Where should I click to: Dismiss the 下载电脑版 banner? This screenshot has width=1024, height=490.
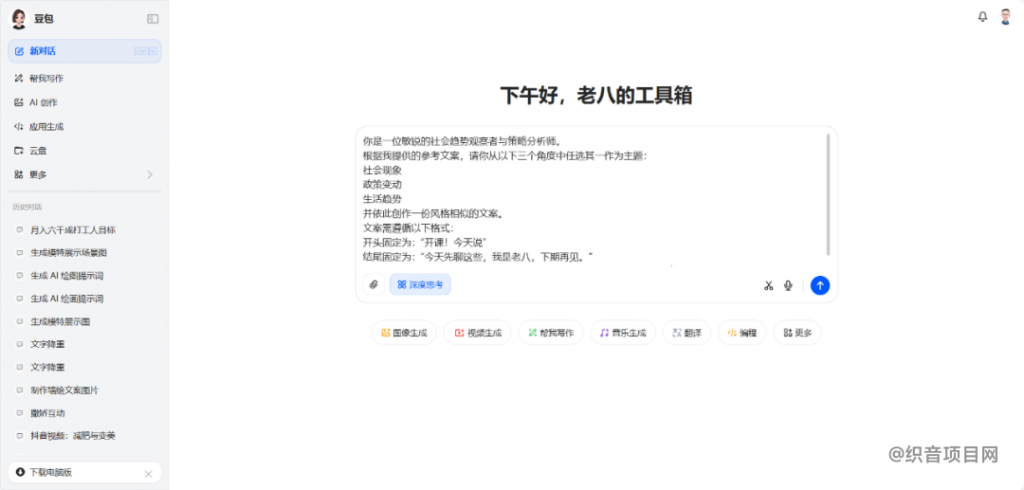(148, 473)
